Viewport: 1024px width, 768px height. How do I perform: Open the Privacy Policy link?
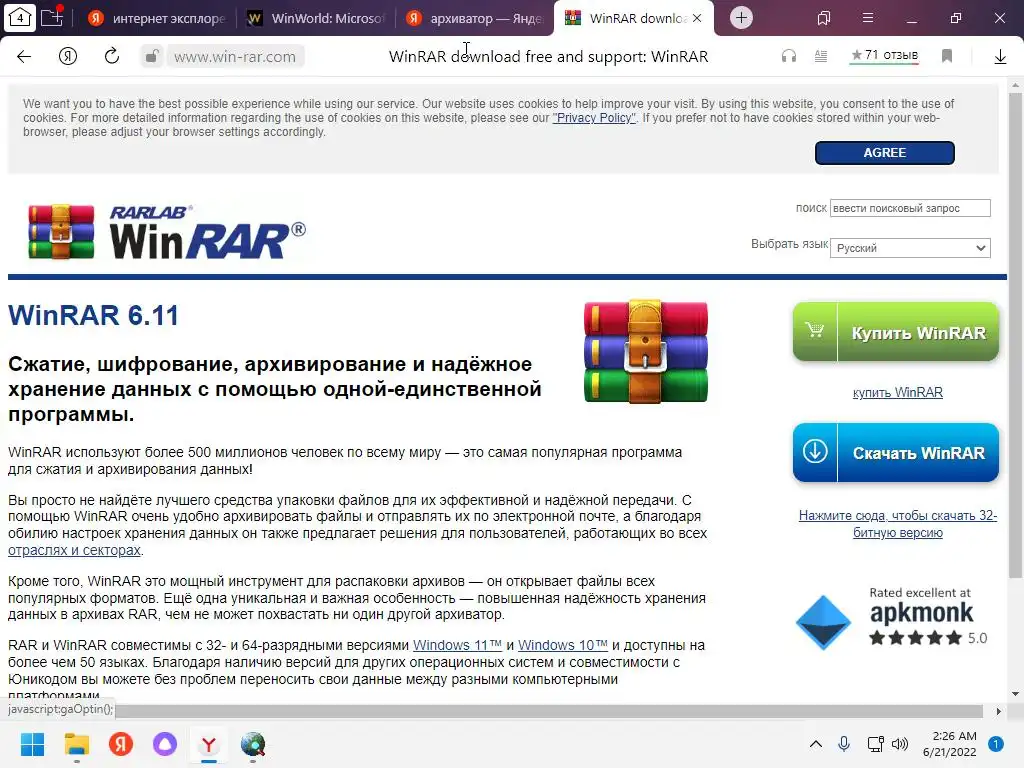tap(594, 118)
